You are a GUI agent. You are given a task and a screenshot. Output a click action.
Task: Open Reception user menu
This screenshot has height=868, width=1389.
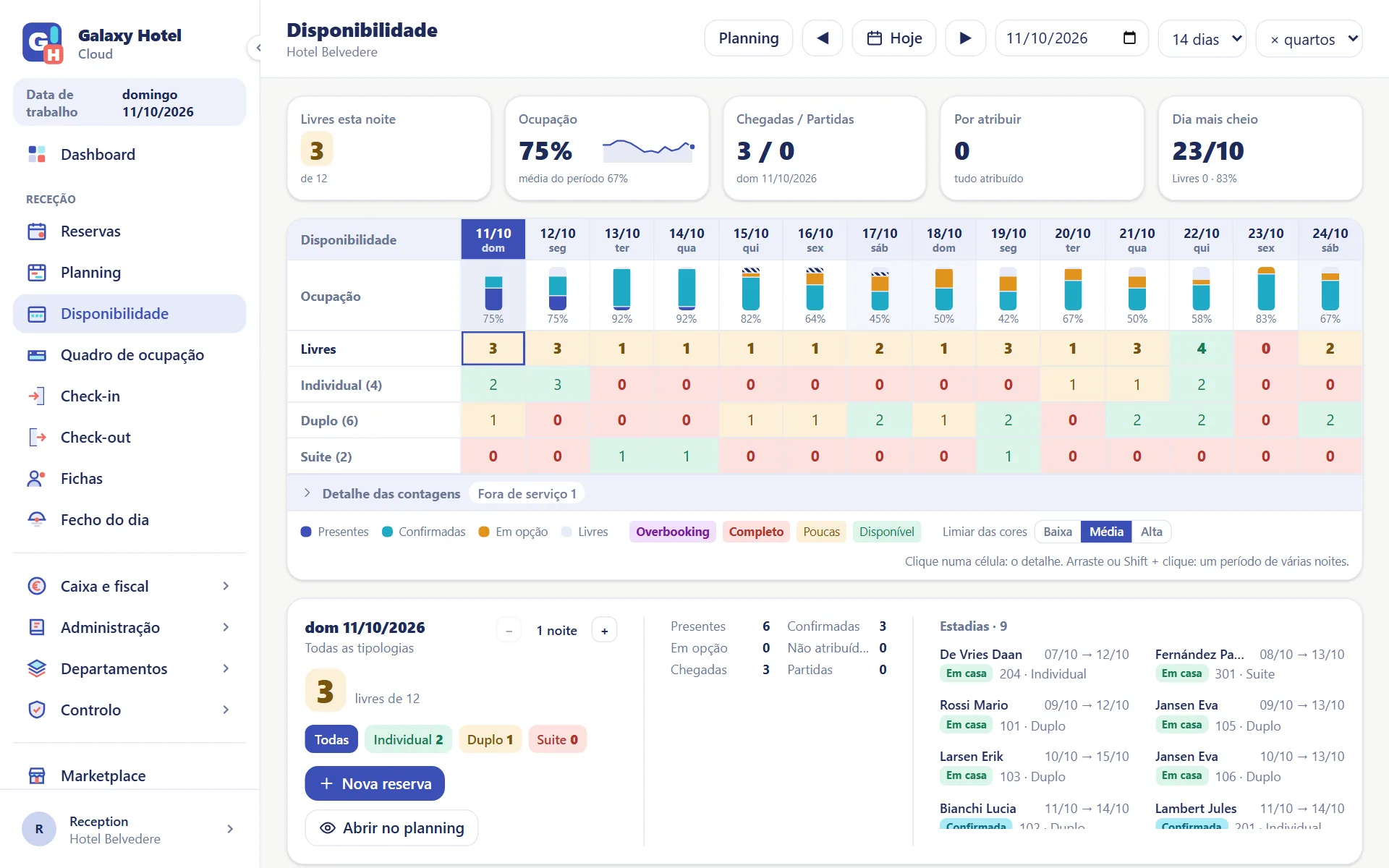(x=129, y=830)
